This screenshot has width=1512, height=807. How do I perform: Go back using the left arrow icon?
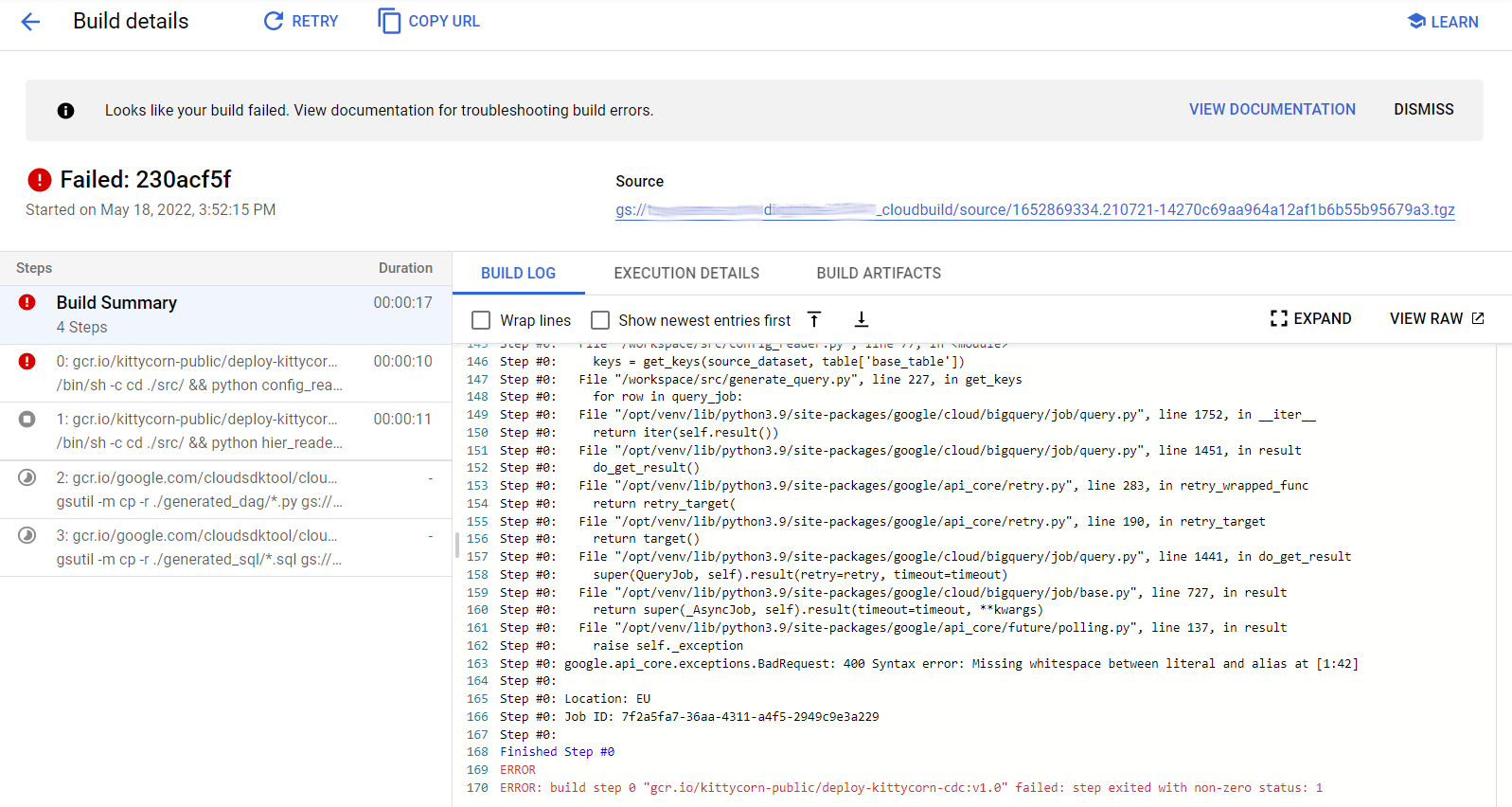coord(30,22)
